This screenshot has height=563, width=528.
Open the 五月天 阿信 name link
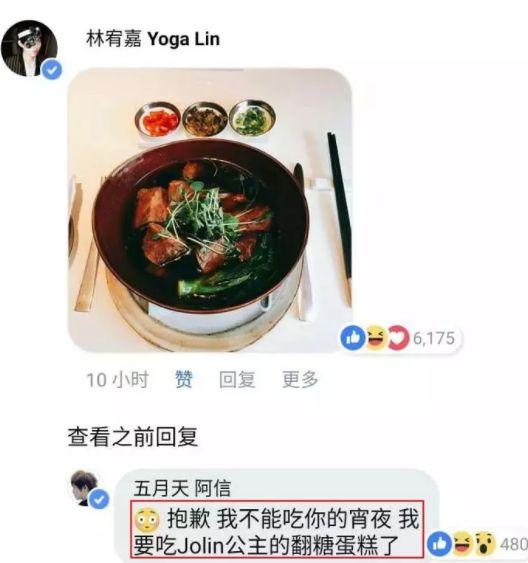click(182, 488)
